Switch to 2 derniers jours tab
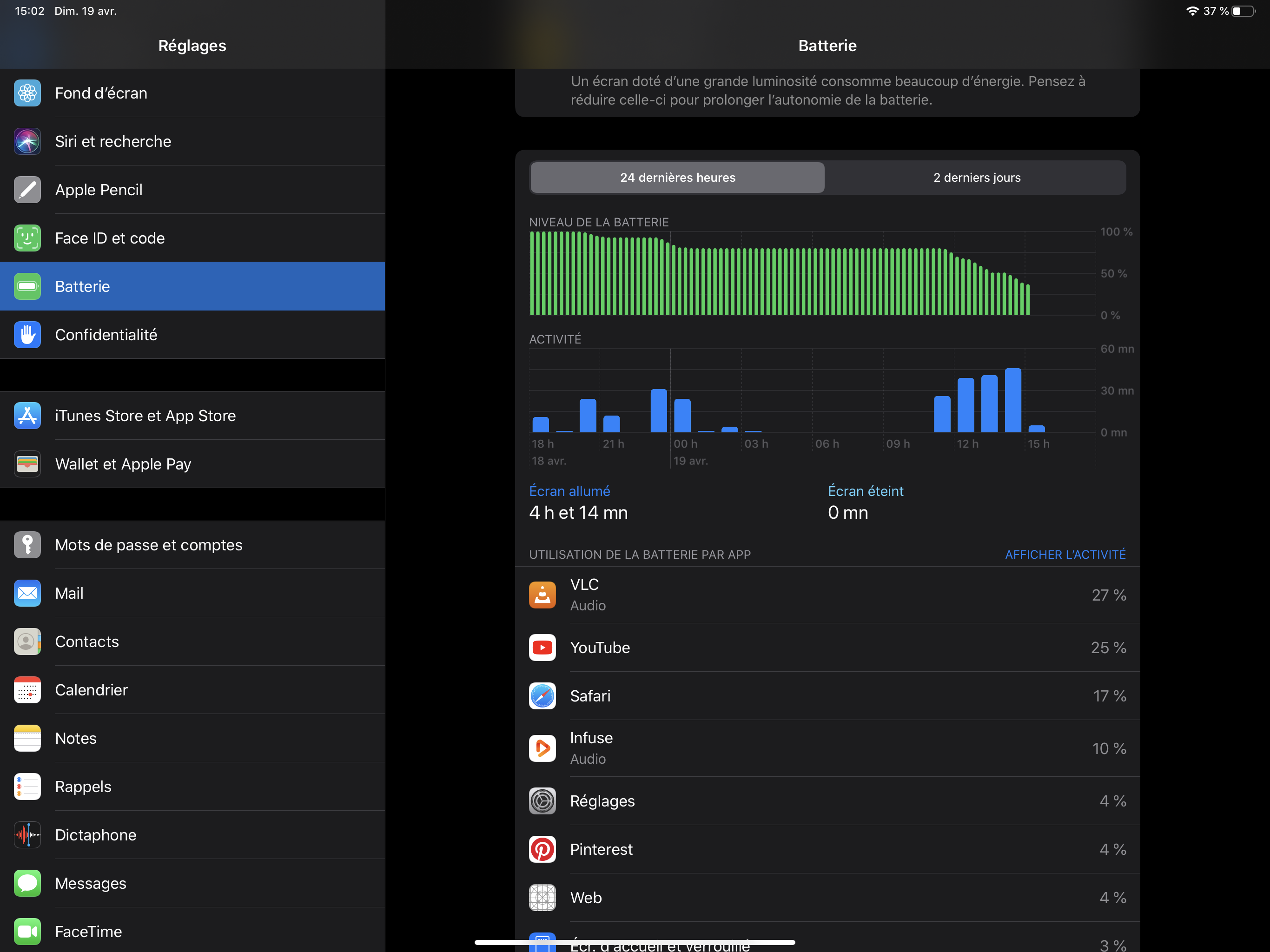1270x952 pixels. pyautogui.click(x=976, y=178)
